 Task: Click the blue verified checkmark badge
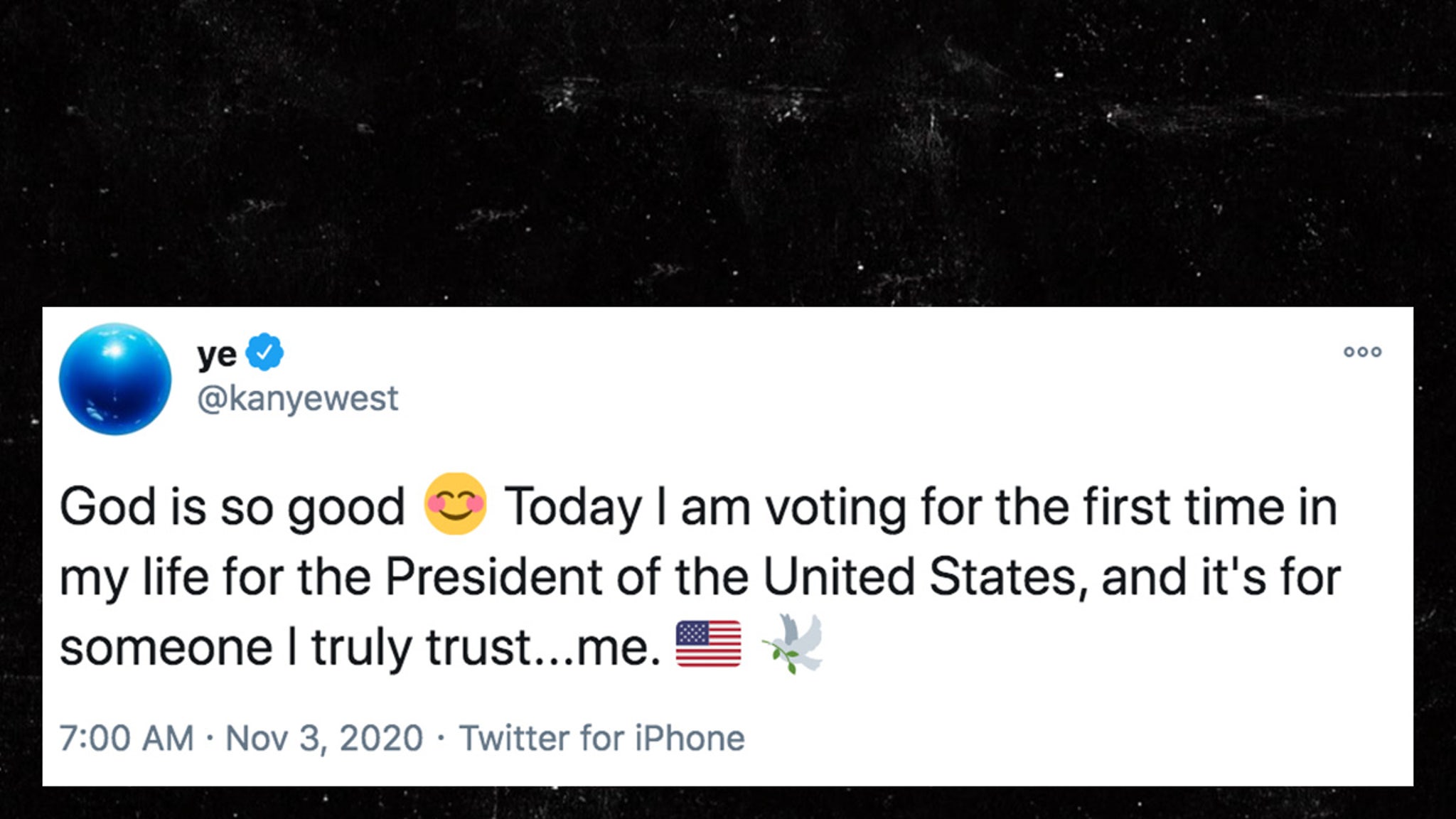tap(264, 352)
